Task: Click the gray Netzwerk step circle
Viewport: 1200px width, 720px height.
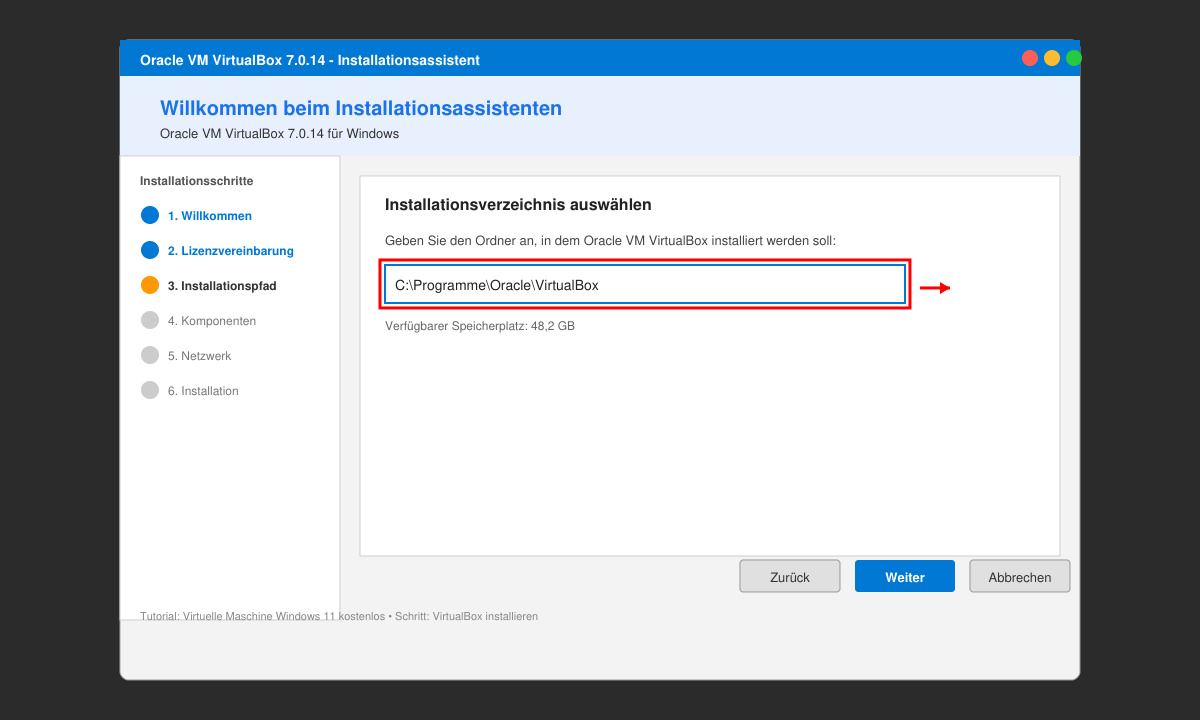Action: click(x=150, y=355)
